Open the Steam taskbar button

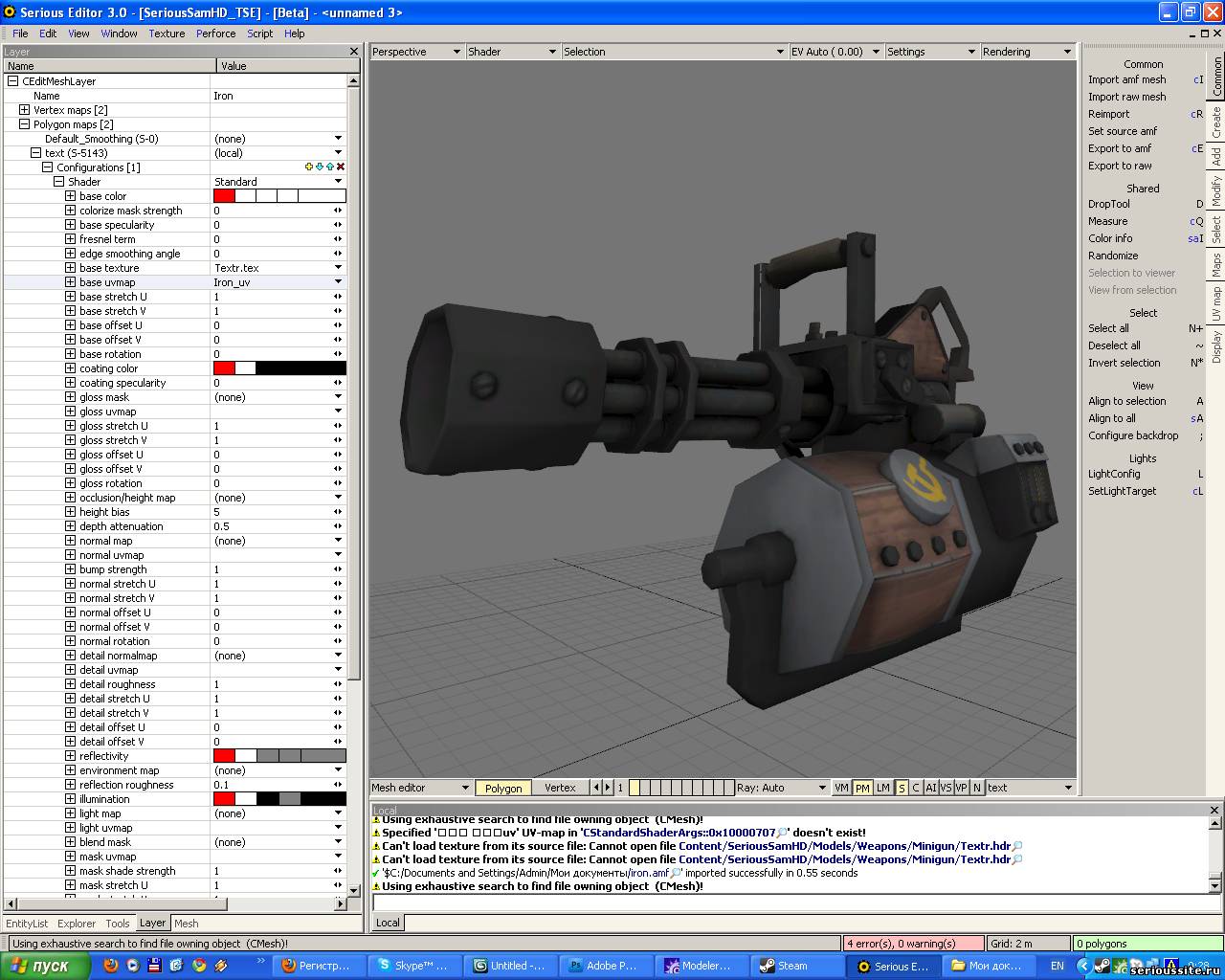click(796, 966)
